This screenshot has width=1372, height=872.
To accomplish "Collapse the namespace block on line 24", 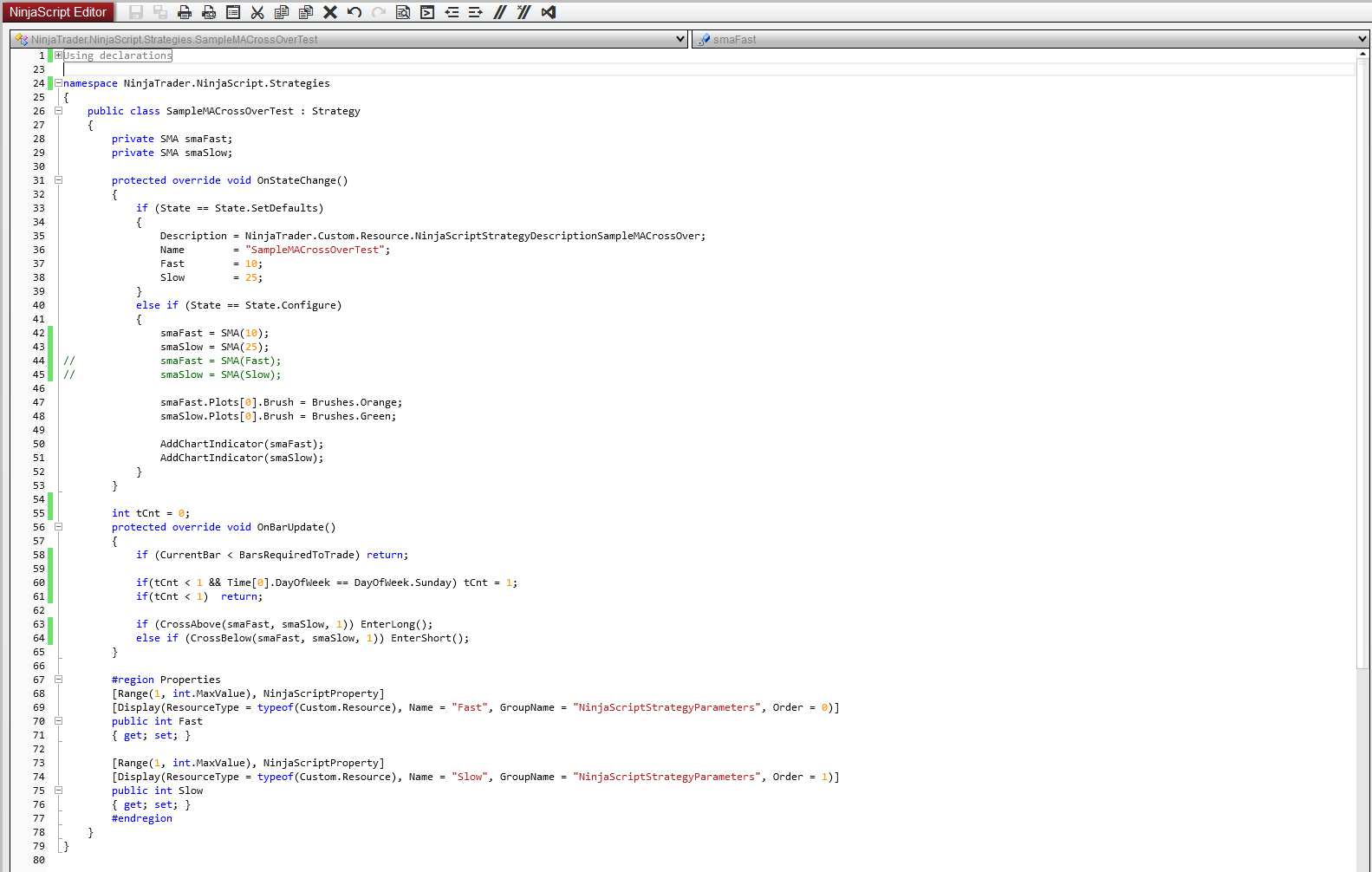I will pyautogui.click(x=58, y=83).
